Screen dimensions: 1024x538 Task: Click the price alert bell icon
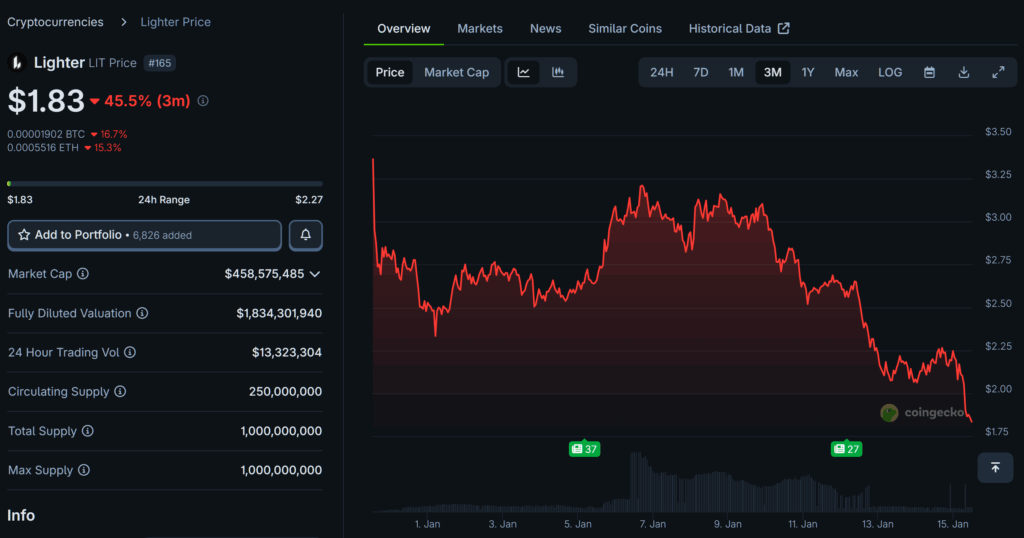[x=306, y=235]
